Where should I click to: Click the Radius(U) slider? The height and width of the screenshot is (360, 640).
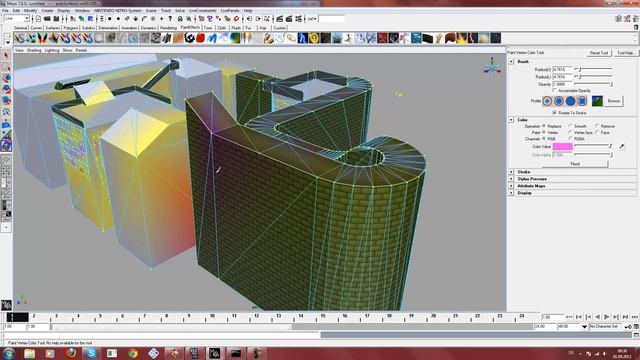(x=593, y=69)
